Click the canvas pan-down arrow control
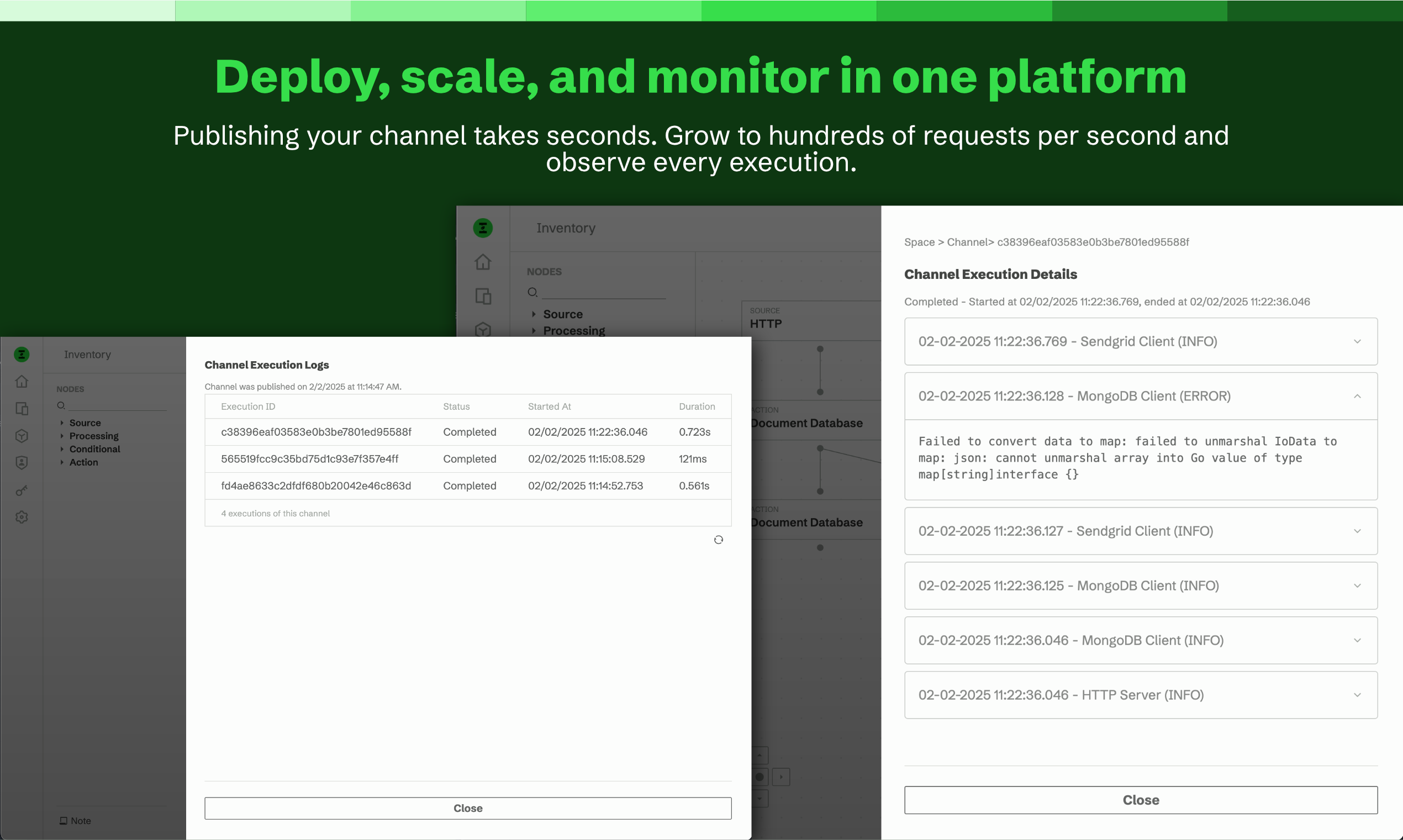Viewport: 1403px width, 840px height. pos(759,799)
